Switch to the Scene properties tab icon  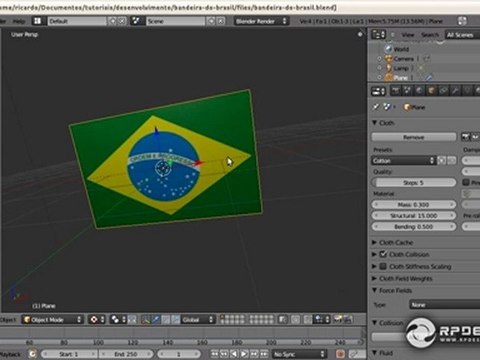click(x=407, y=90)
